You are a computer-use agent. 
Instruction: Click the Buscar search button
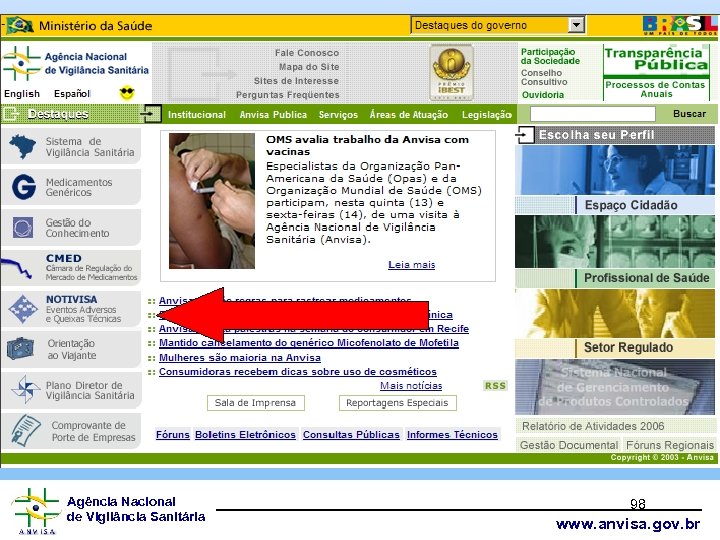coord(689,114)
